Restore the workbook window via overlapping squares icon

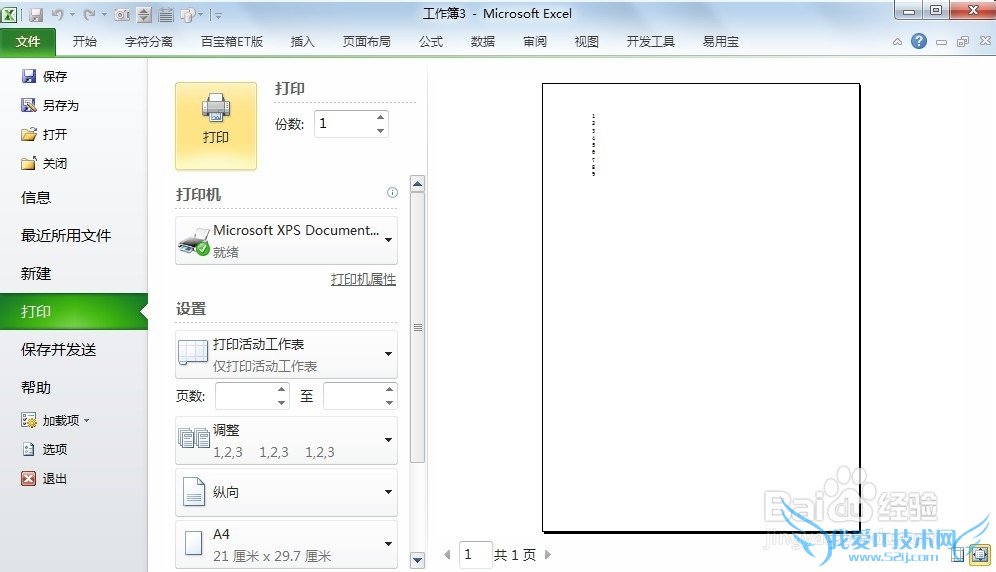[x=963, y=42]
